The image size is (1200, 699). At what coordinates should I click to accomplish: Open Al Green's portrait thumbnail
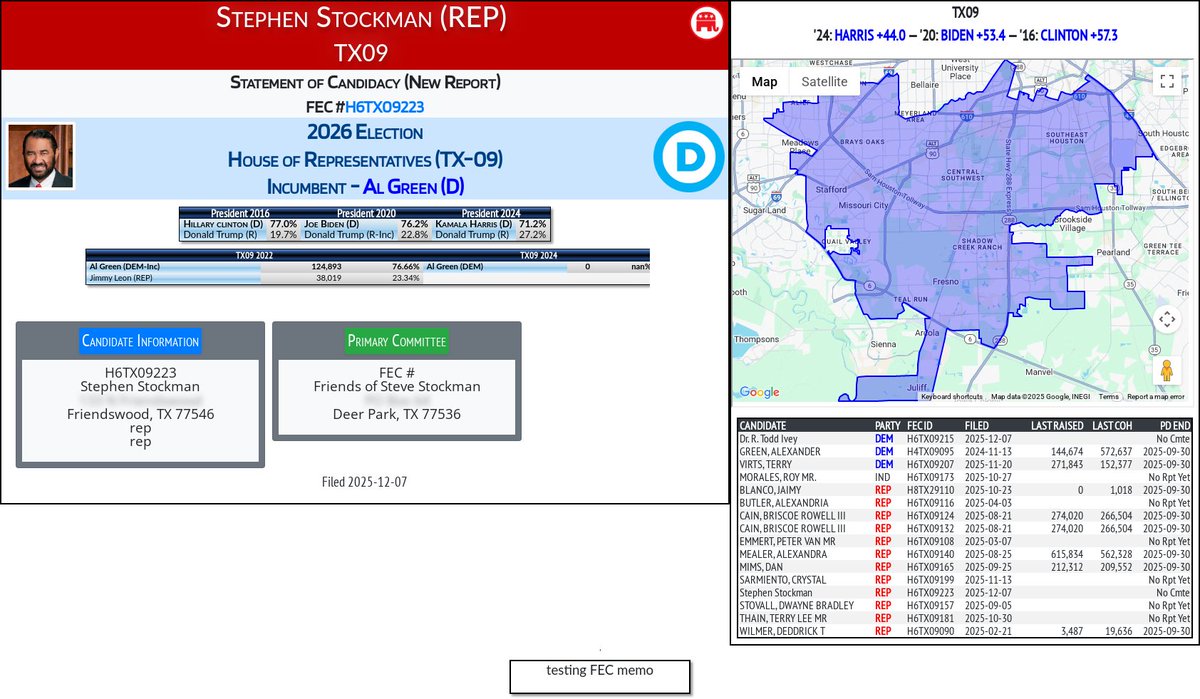41,156
